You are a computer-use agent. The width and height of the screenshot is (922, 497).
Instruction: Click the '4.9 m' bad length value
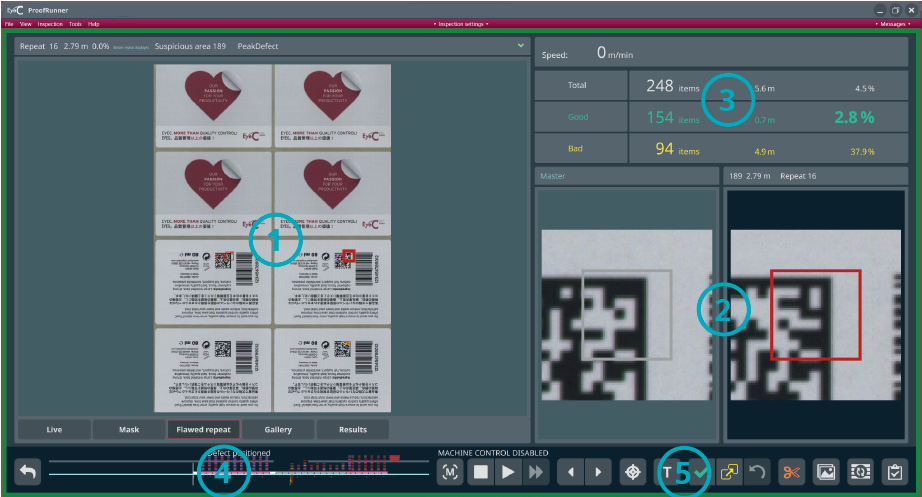tap(764, 152)
